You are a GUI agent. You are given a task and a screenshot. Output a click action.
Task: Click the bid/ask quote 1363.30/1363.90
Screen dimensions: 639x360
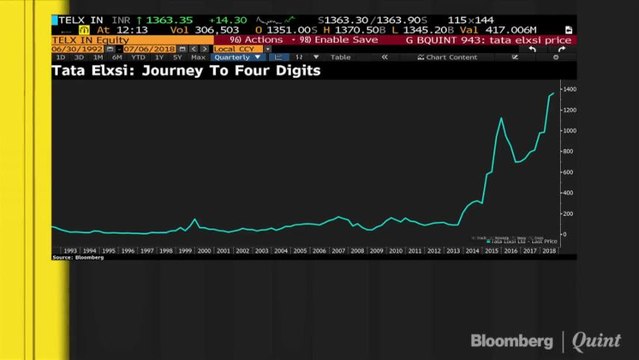[372, 20]
